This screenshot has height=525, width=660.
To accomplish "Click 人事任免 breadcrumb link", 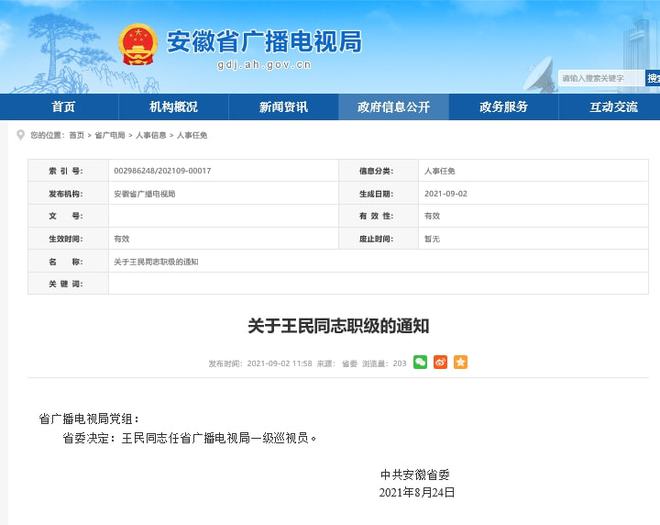I will 192,135.
